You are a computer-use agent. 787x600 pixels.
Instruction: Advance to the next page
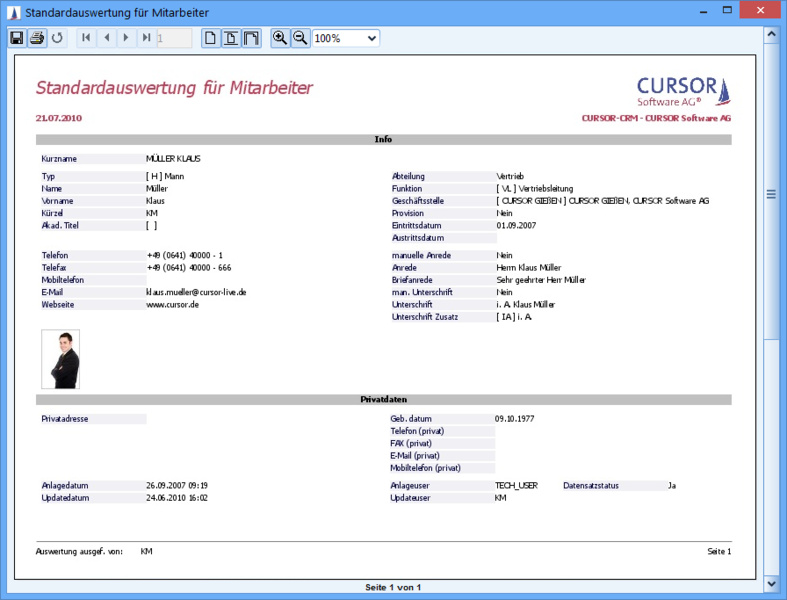click(125, 38)
